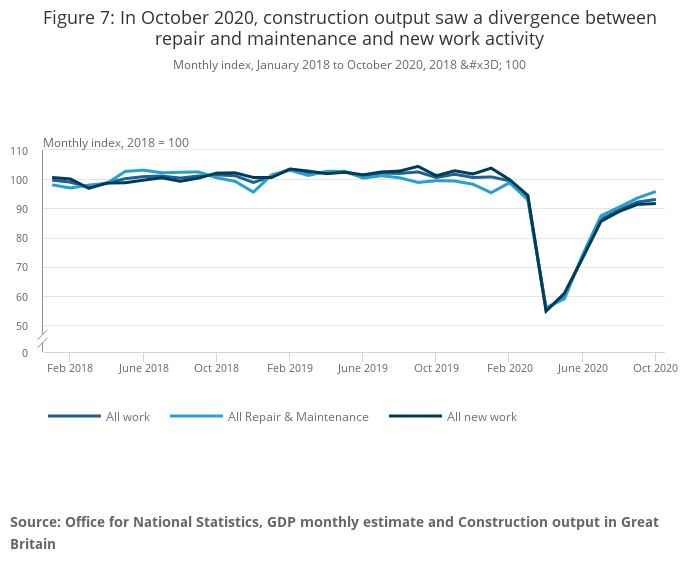Viewport: 700px width, 574px height.
Task: Click the 50 y-axis value label
Action: click(x=22, y=326)
